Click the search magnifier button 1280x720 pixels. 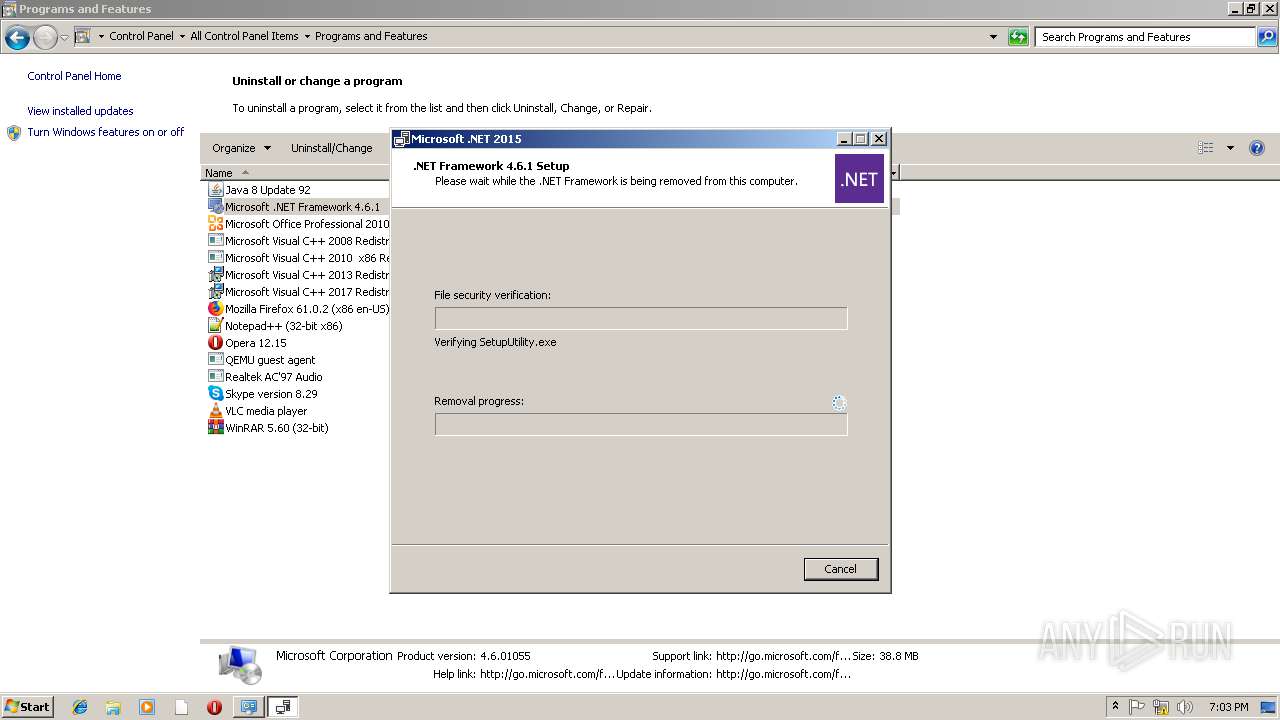(1266, 37)
